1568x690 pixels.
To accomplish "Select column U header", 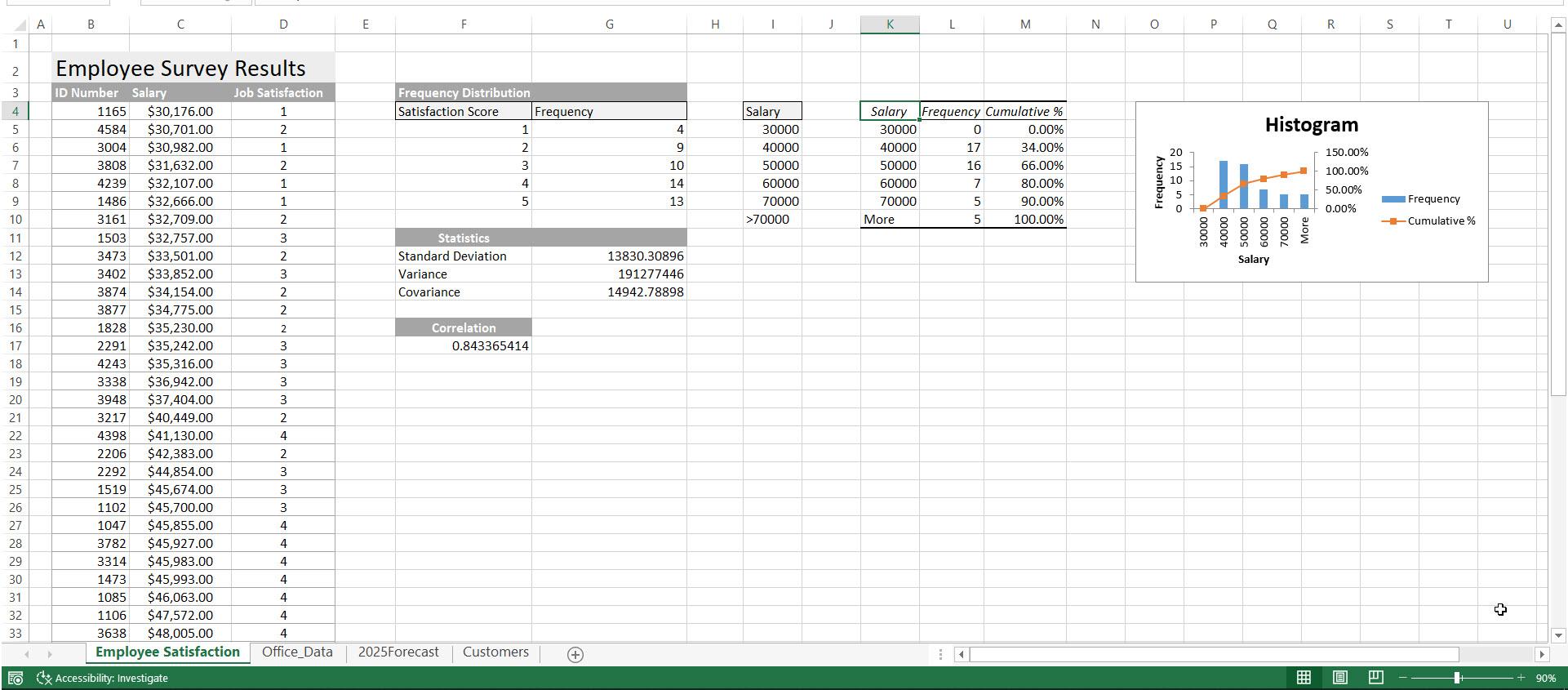I will coord(1507,24).
